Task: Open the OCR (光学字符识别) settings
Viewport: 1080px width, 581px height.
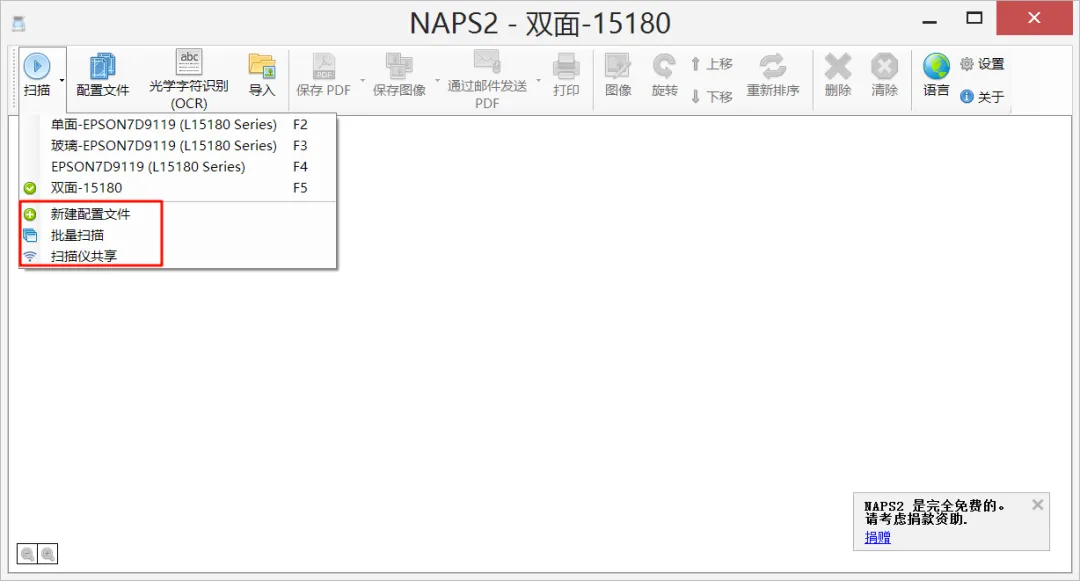Action: click(x=189, y=80)
